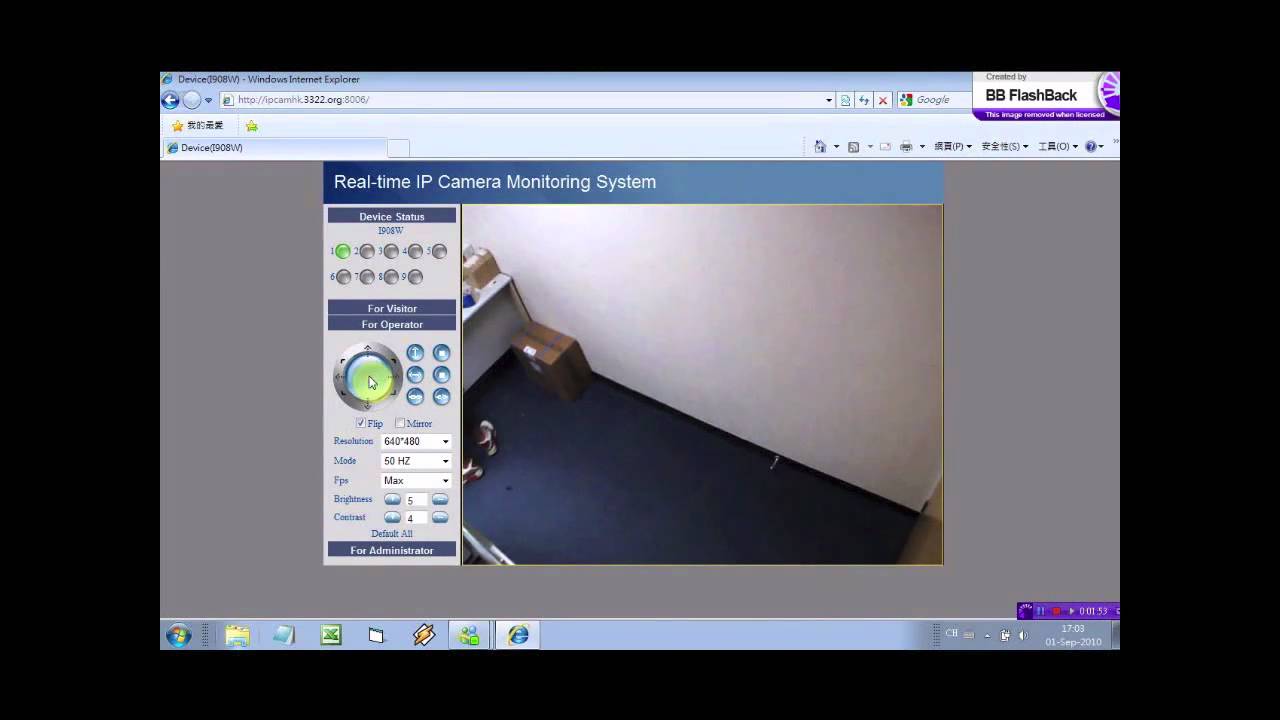
Task: Click the Print toolbar icon
Action: [906, 147]
